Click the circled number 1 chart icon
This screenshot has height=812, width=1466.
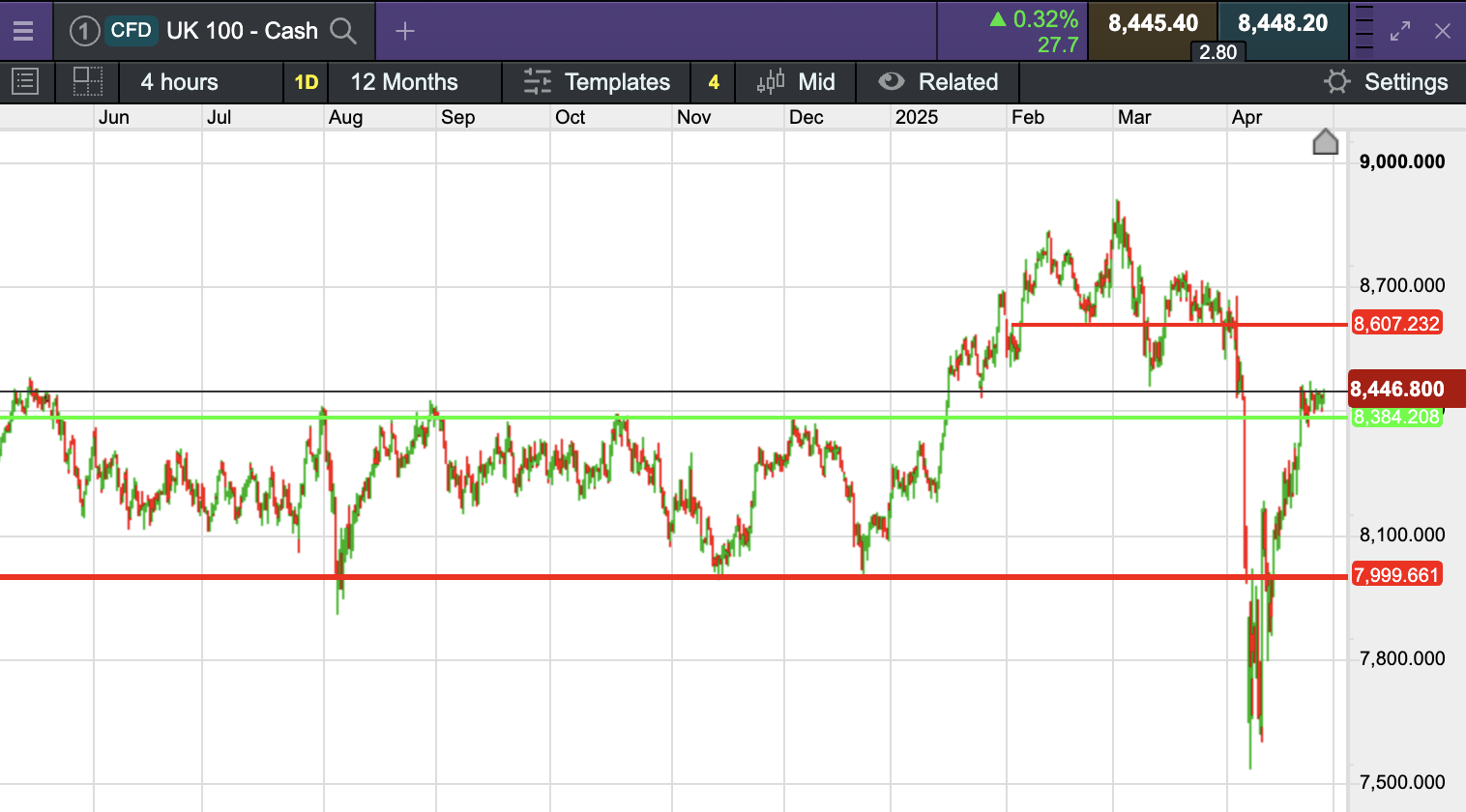[x=84, y=31]
